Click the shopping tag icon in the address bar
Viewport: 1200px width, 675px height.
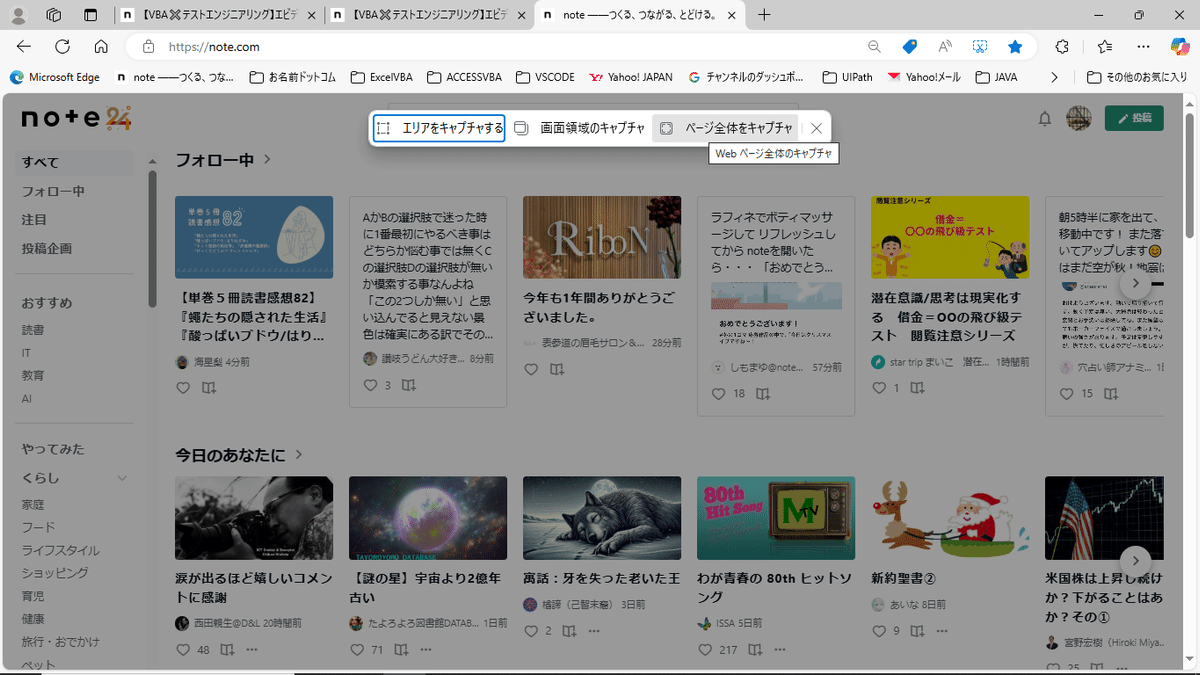click(909, 47)
